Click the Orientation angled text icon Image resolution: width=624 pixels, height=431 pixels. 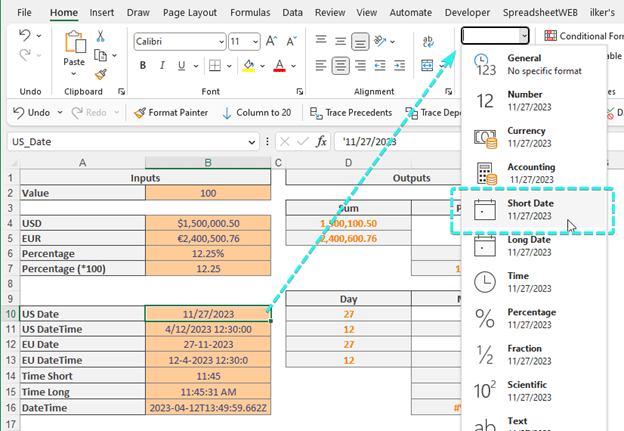click(380, 41)
